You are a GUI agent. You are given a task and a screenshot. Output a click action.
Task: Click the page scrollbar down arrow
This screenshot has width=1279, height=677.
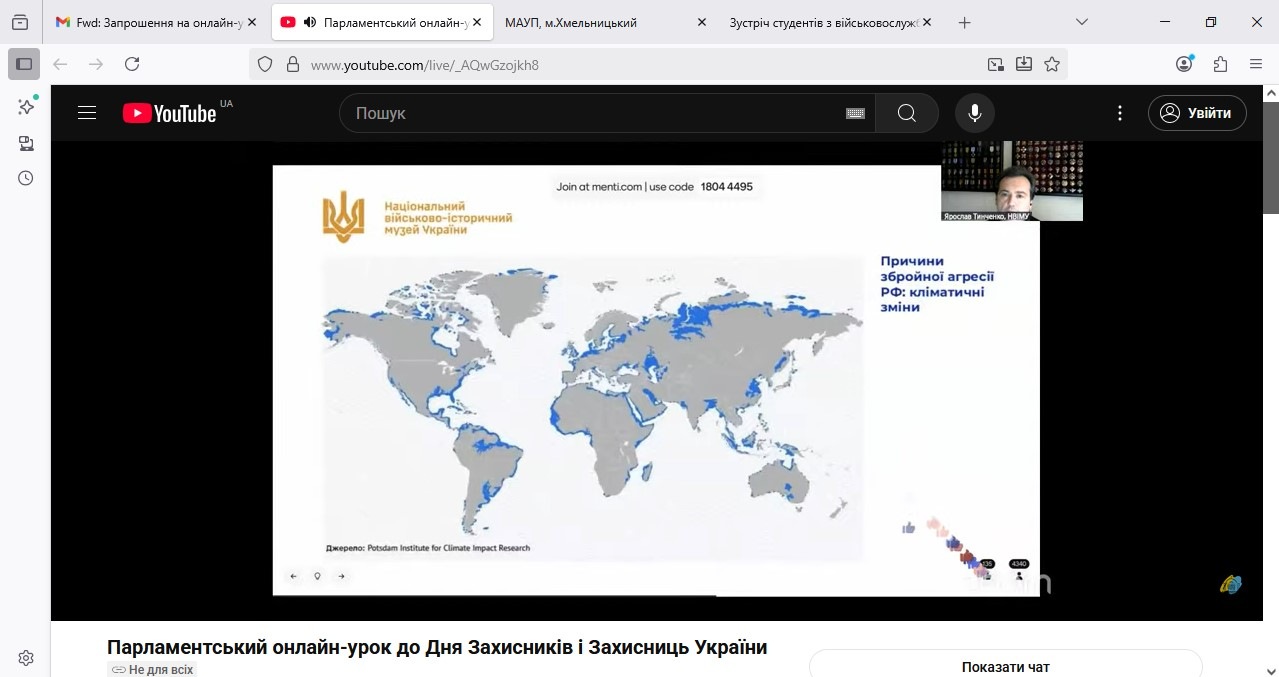1270,669
